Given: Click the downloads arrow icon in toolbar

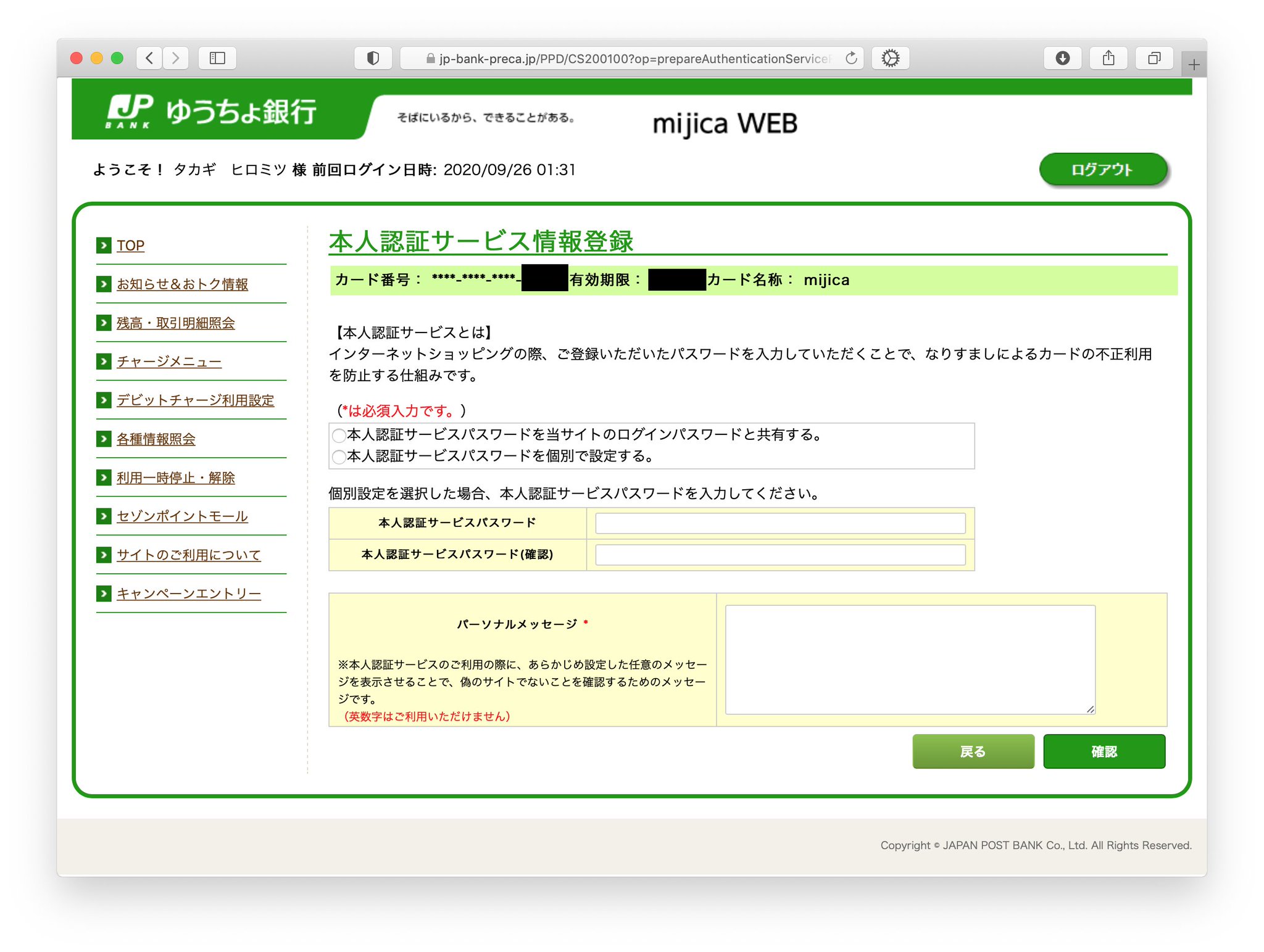Looking at the screenshot, I should [x=1063, y=57].
